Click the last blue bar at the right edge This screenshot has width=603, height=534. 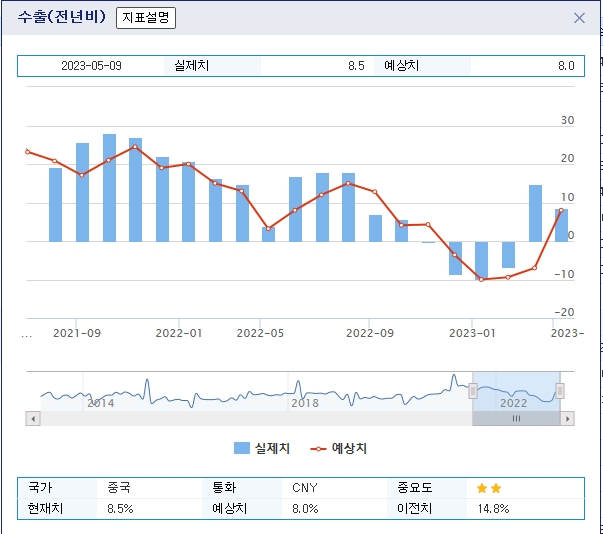tap(561, 225)
